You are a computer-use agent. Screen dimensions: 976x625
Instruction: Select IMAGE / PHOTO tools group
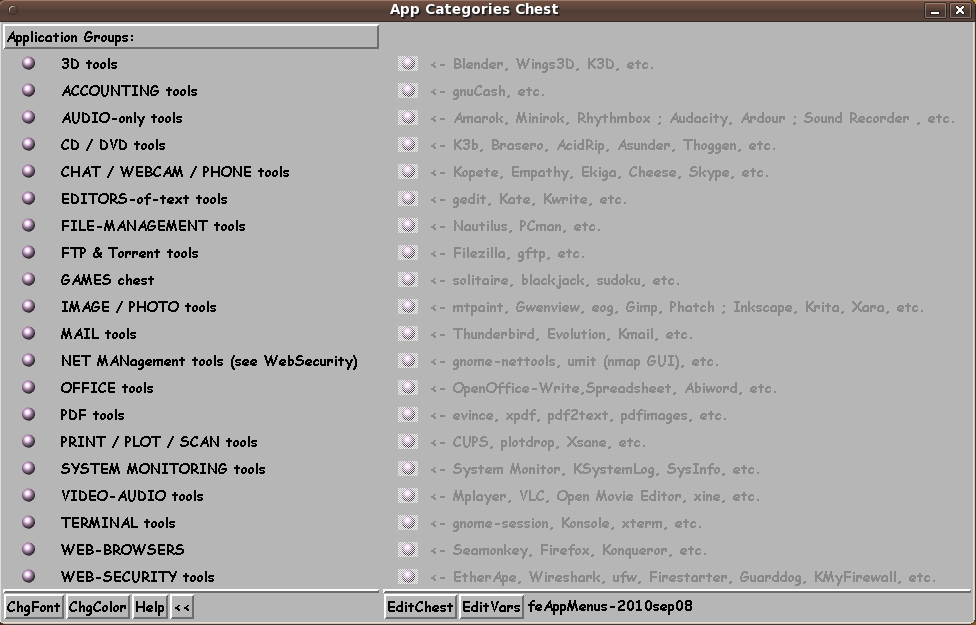(29, 306)
